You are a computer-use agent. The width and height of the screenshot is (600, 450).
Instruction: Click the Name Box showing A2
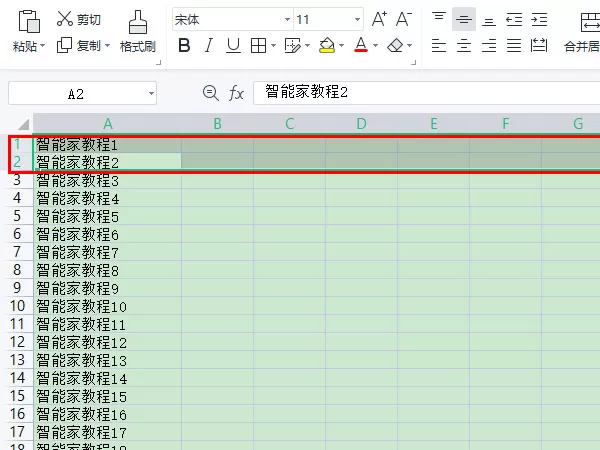[76, 93]
